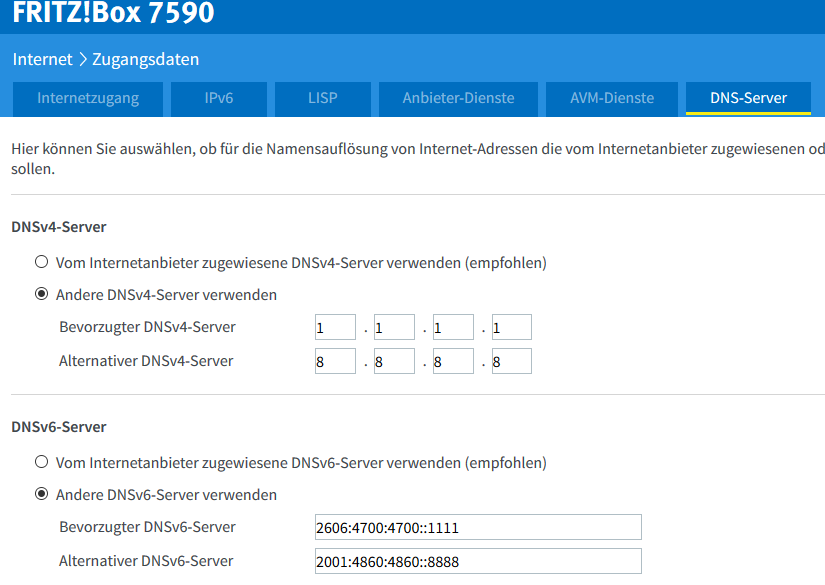Click second octet of Bevorzugter DNSv4-Server
This screenshot has width=825, height=585.
[x=394, y=327]
